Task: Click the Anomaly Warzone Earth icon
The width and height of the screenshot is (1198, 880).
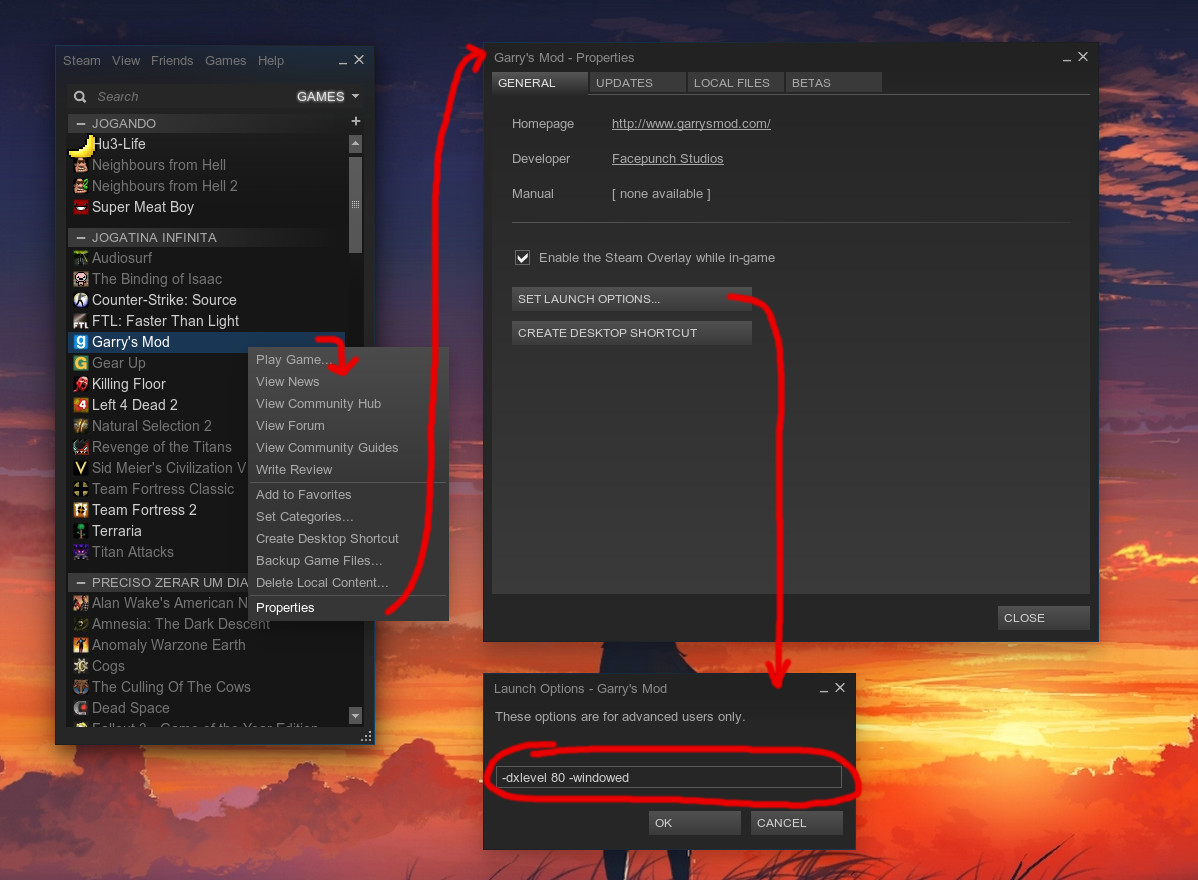Action: [x=81, y=645]
